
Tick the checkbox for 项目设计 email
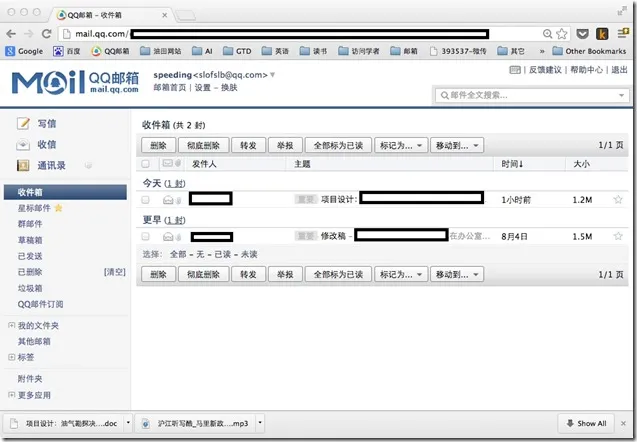click(x=145, y=199)
